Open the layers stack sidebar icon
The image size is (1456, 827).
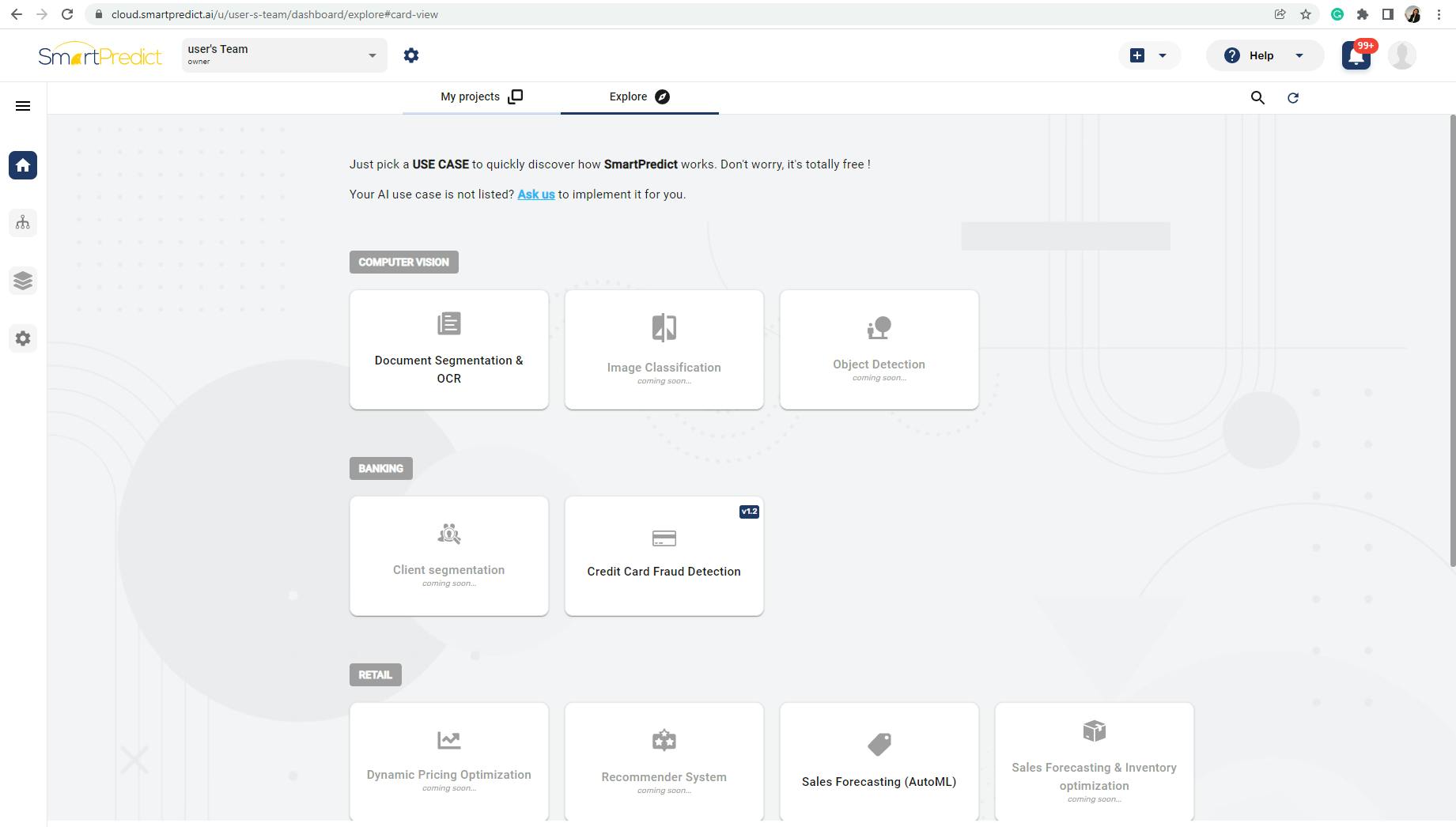(x=23, y=281)
